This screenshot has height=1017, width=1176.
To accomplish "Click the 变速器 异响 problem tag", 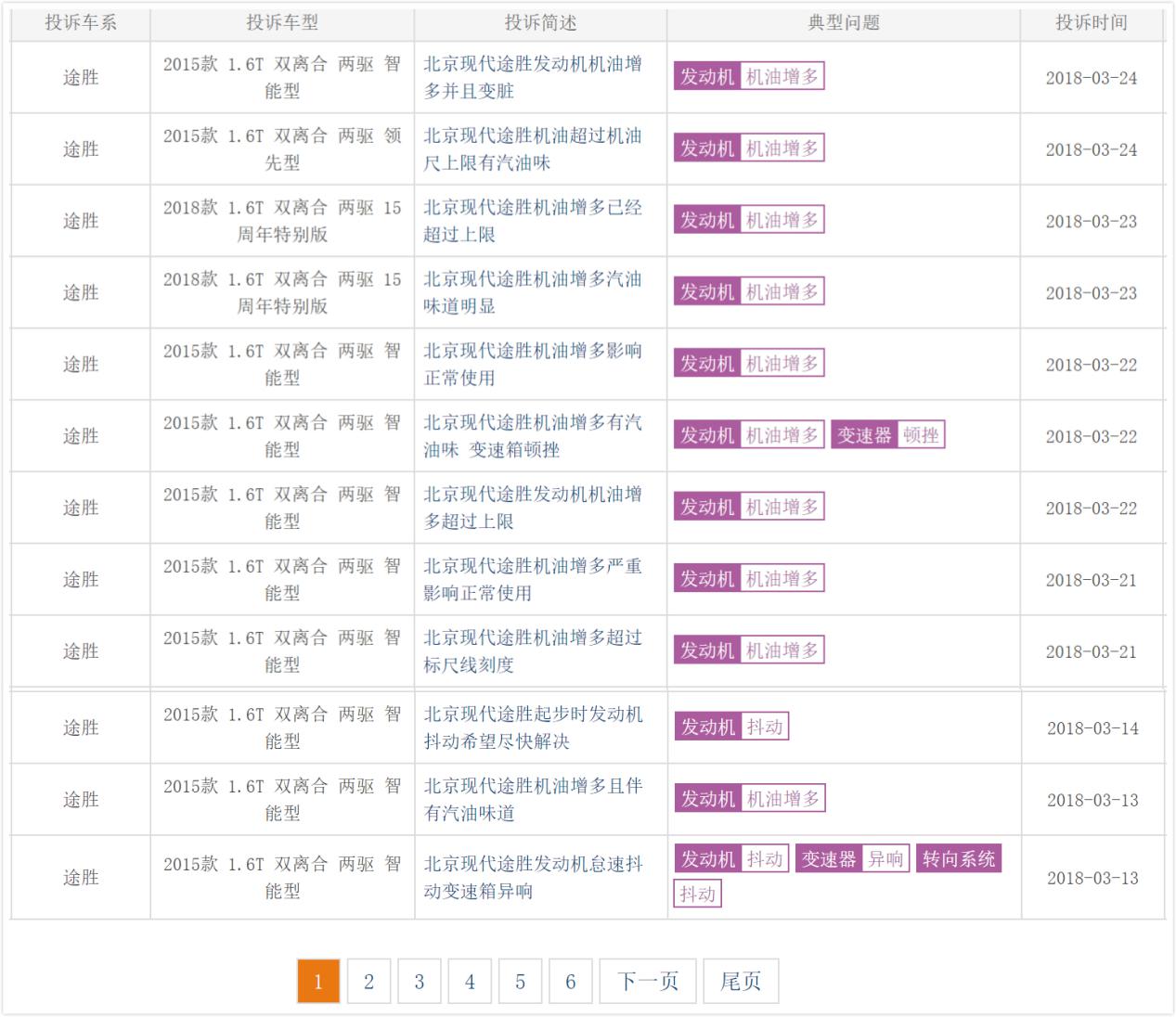I will click(852, 859).
